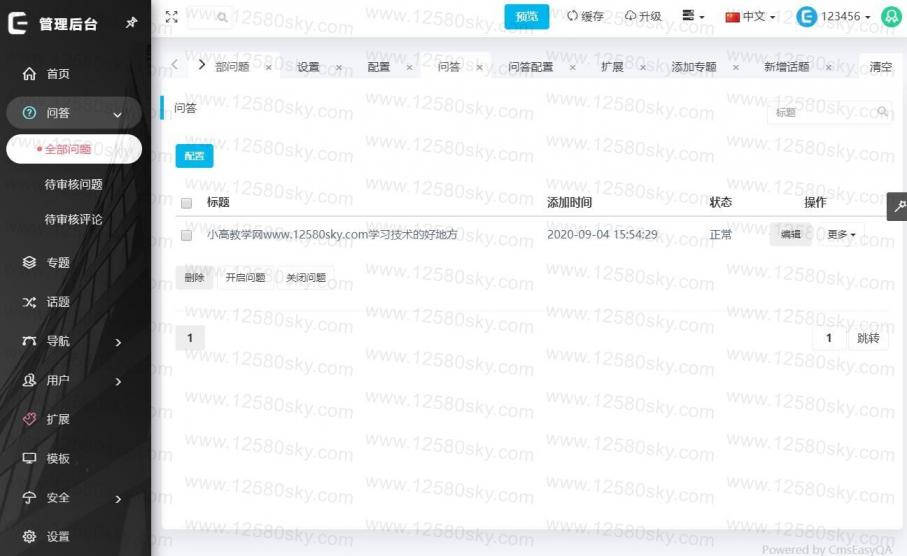The height and width of the screenshot is (556, 907).
Task: Click the 添加时间 column header
Action: (569, 202)
